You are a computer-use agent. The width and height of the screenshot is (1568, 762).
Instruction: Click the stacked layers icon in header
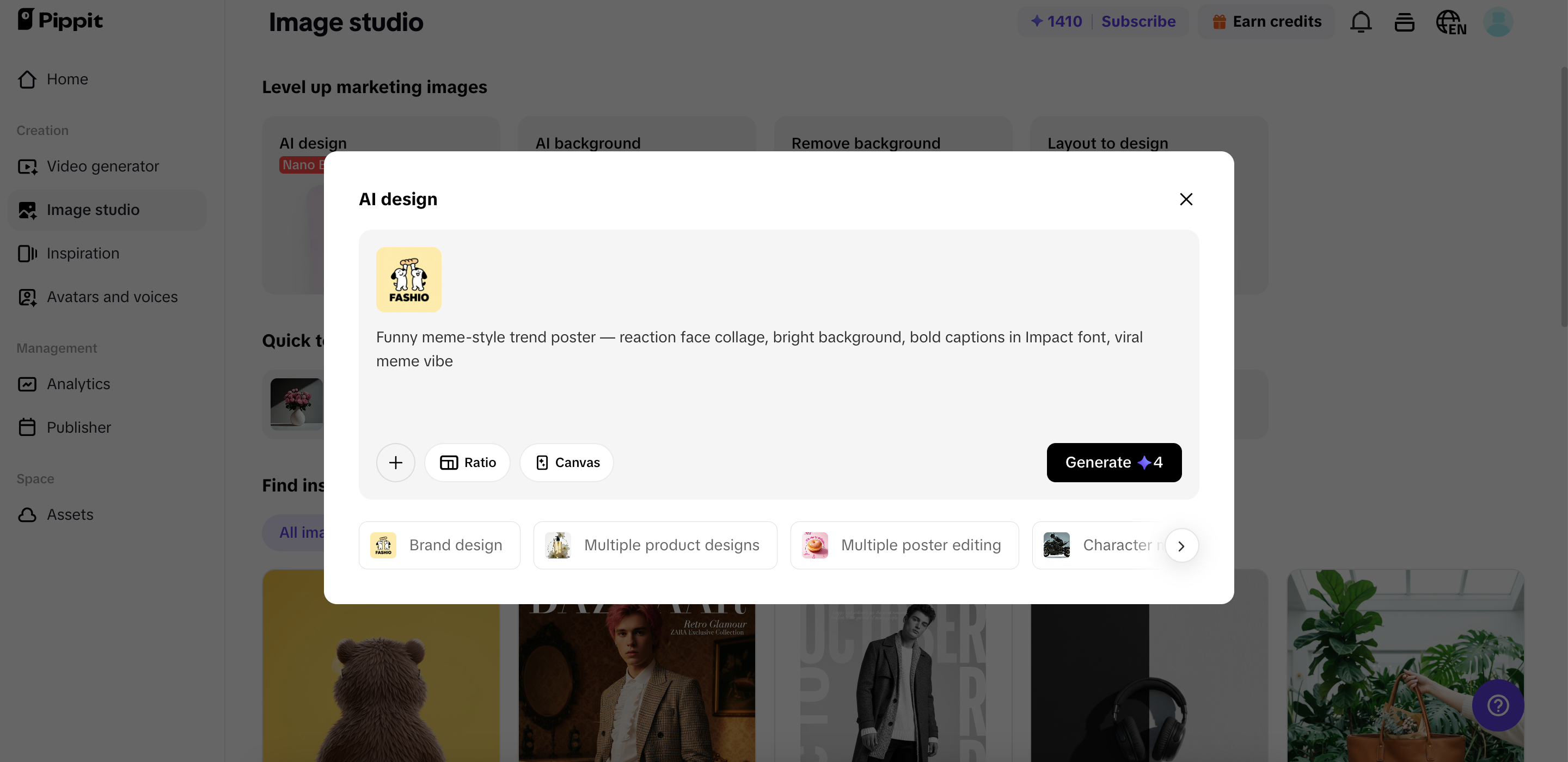(1404, 22)
